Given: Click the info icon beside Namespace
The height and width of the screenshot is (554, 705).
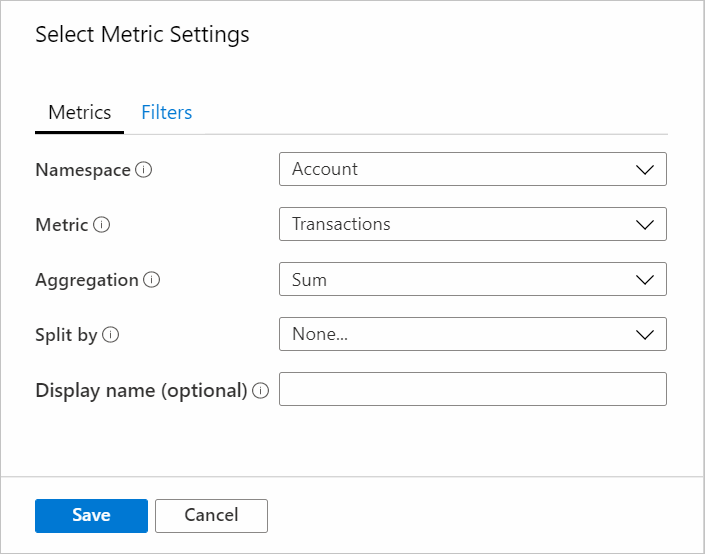Looking at the screenshot, I should (x=143, y=170).
